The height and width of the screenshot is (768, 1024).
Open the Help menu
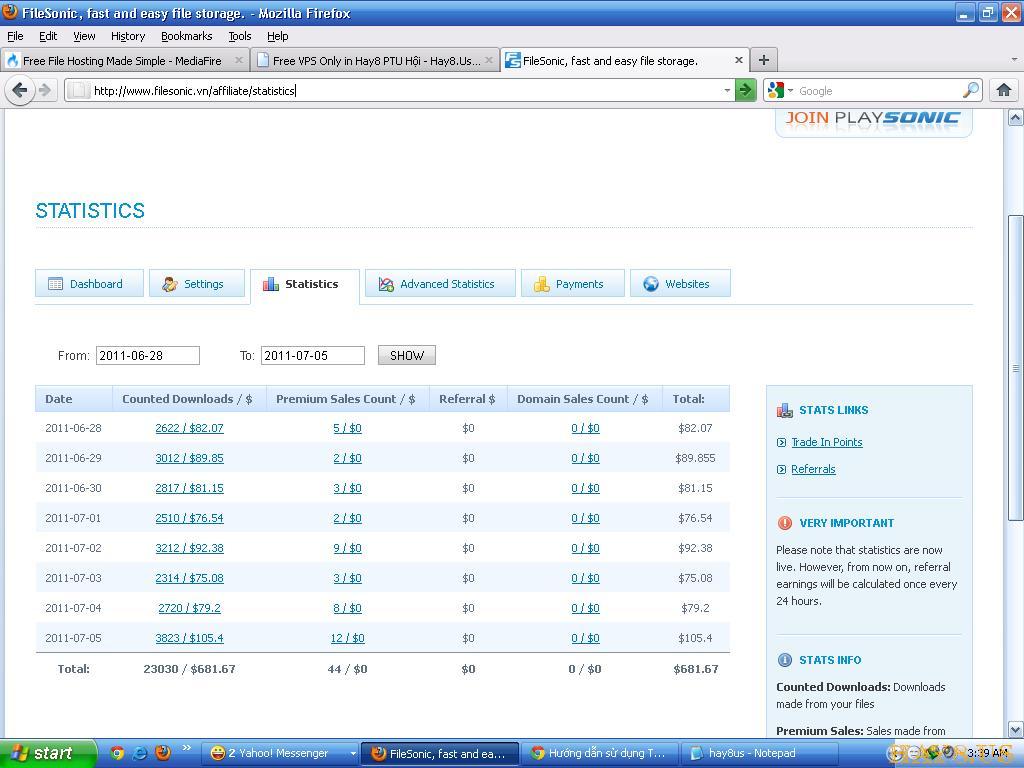pos(278,36)
